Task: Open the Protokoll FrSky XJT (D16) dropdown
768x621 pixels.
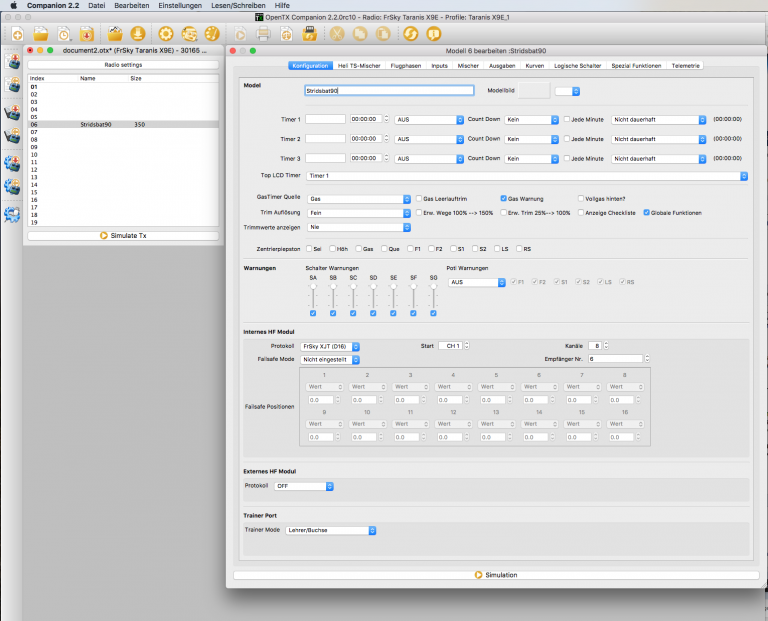Action: pos(330,345)
